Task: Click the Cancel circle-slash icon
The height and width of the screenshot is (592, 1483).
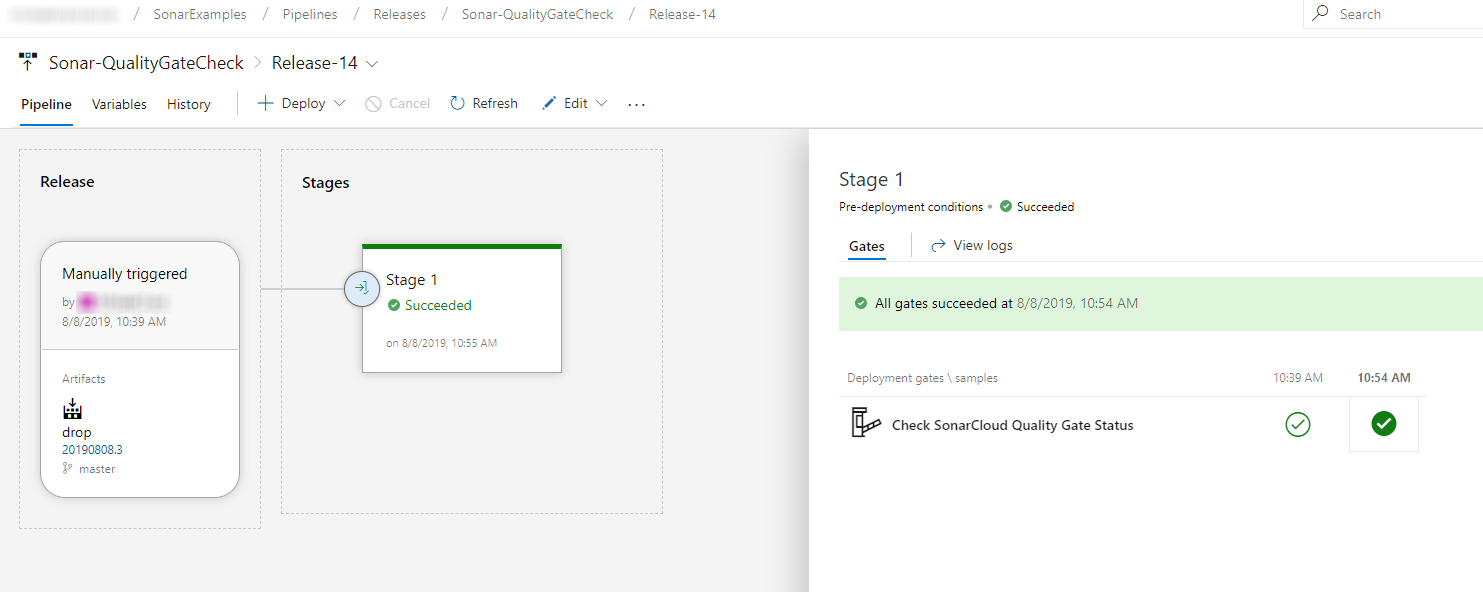Action: pos(373,104)
